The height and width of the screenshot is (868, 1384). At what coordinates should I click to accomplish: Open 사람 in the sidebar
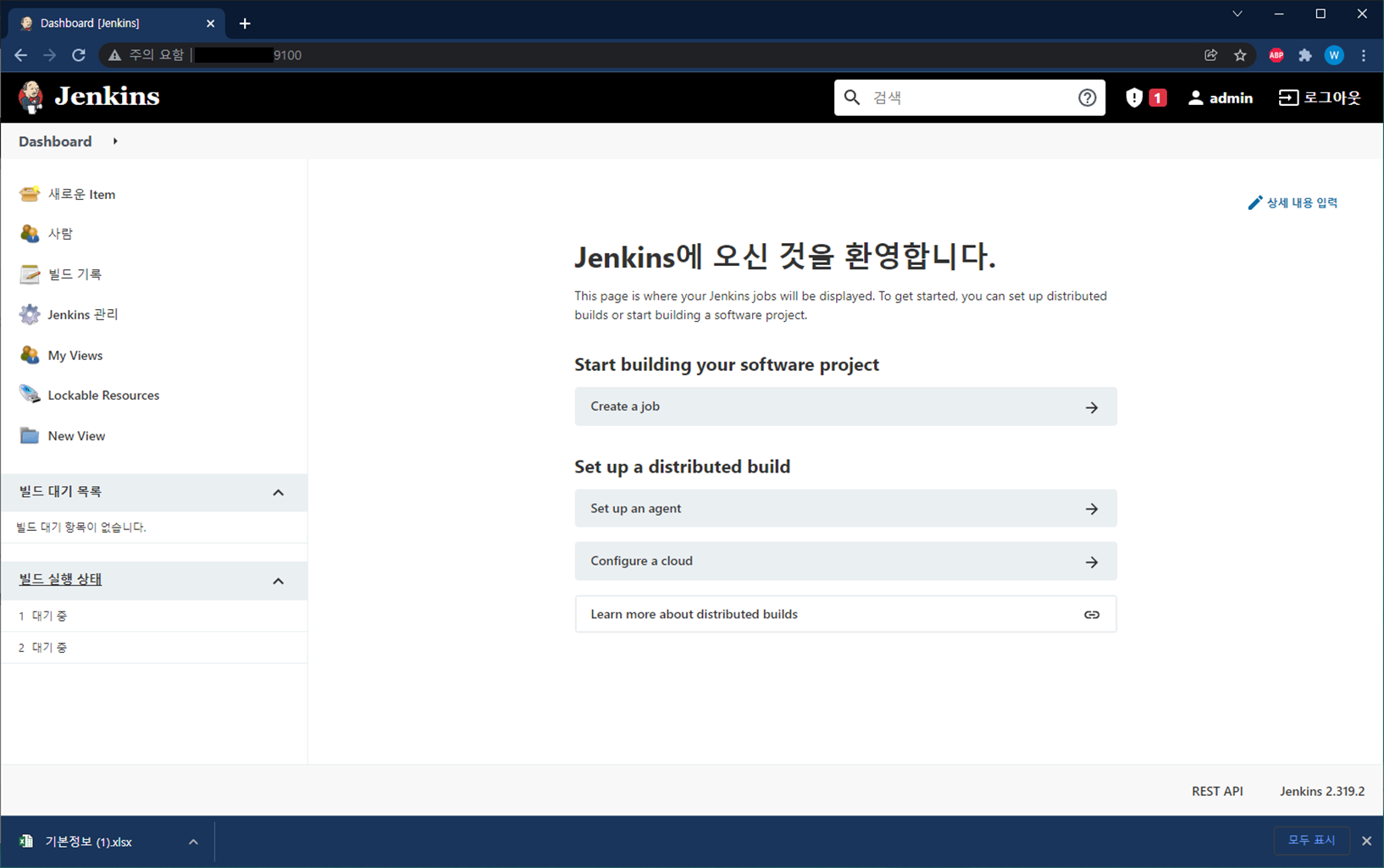pos(60,234)
